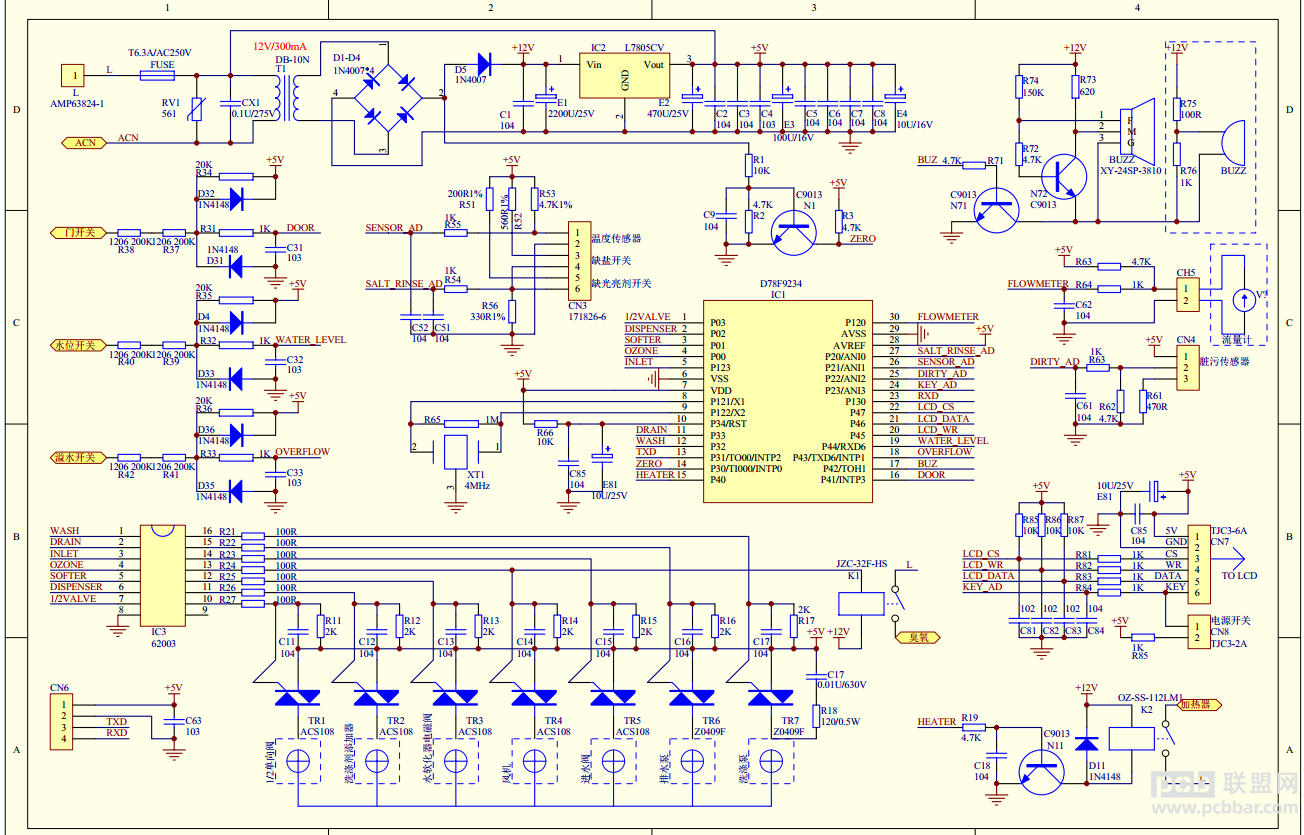Screen dimensions: 1304x835
Task: Click the BUZ label beside R71
Action: click(927, 160)
